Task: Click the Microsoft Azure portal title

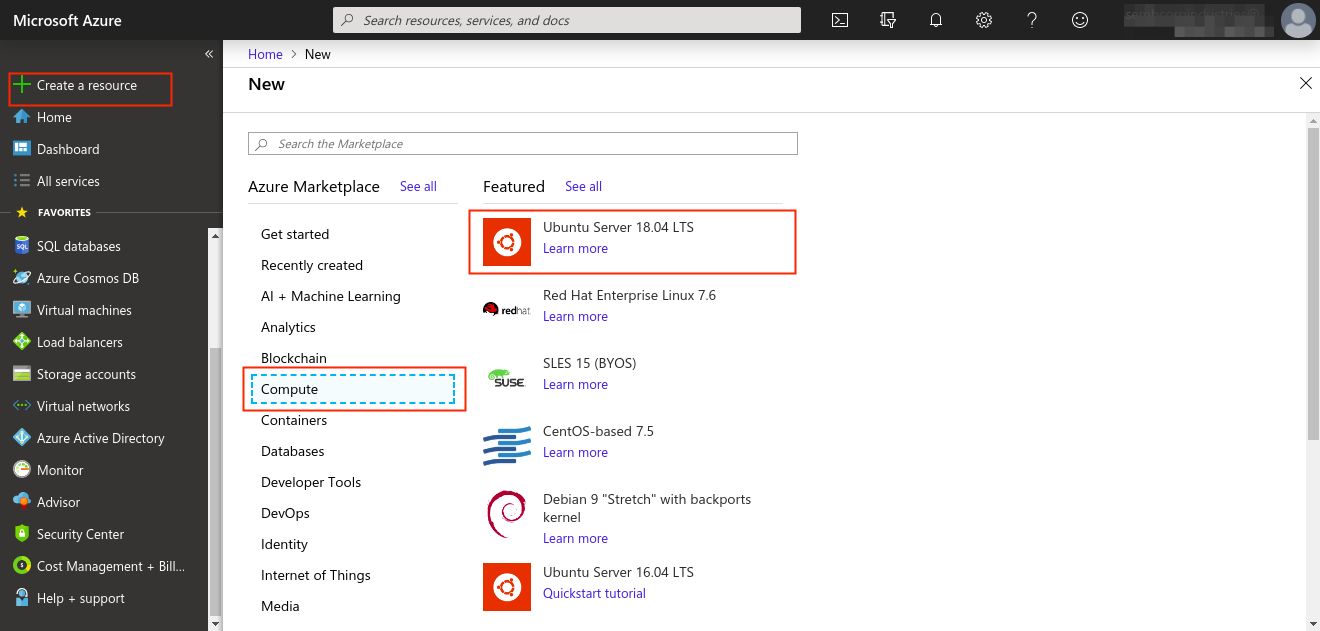Action: coord(67,20)
